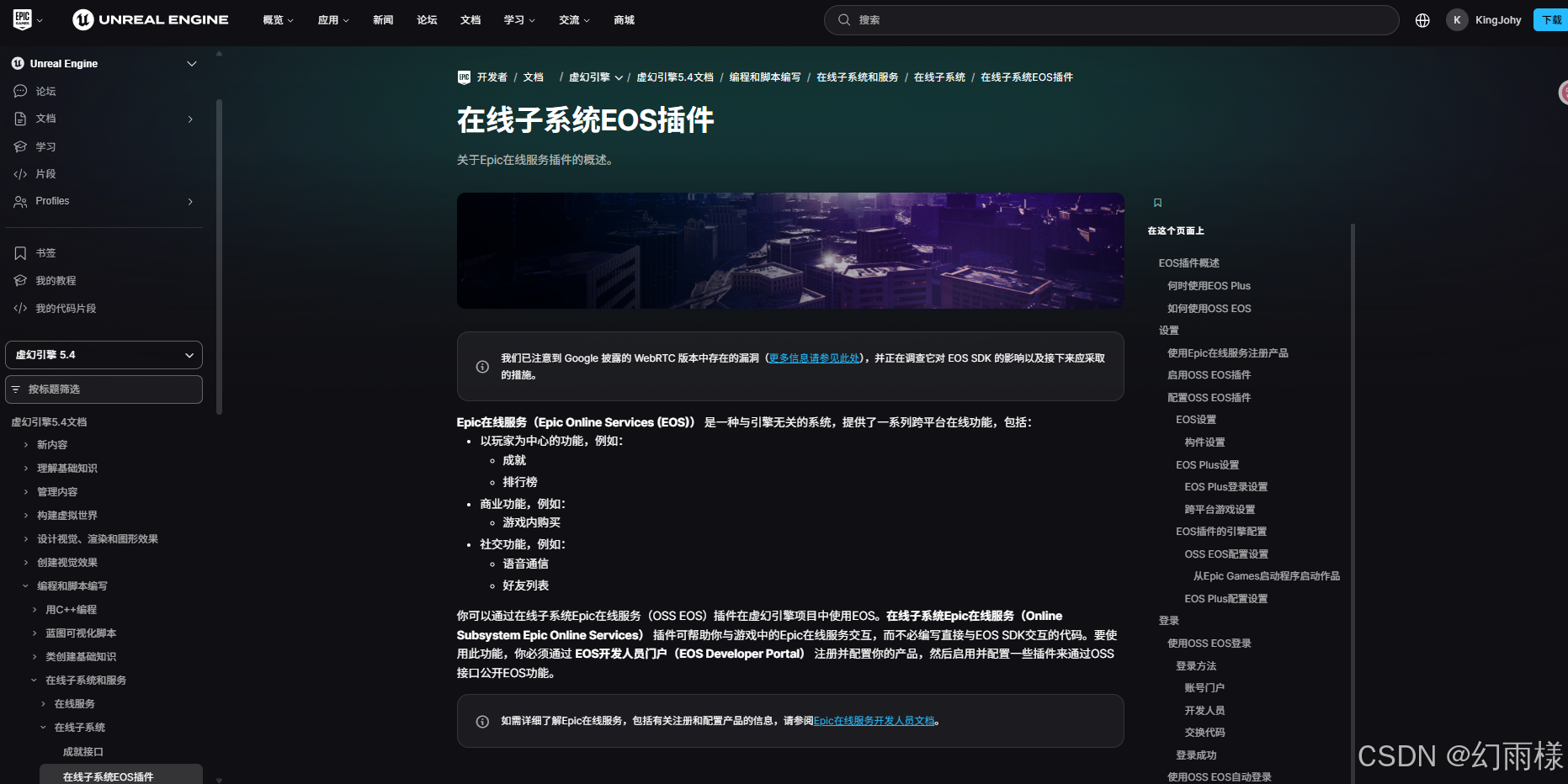Expand the Profiles sidebar submenu arrow
1568x784 pixels.
(x=190, y=202)
